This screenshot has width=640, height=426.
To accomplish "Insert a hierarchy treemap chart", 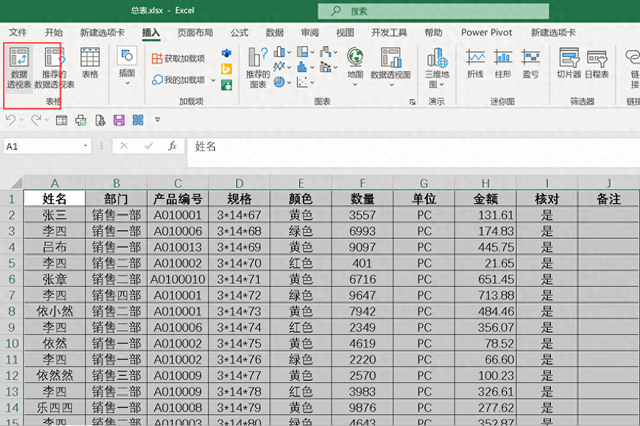I will click(302, 52).
